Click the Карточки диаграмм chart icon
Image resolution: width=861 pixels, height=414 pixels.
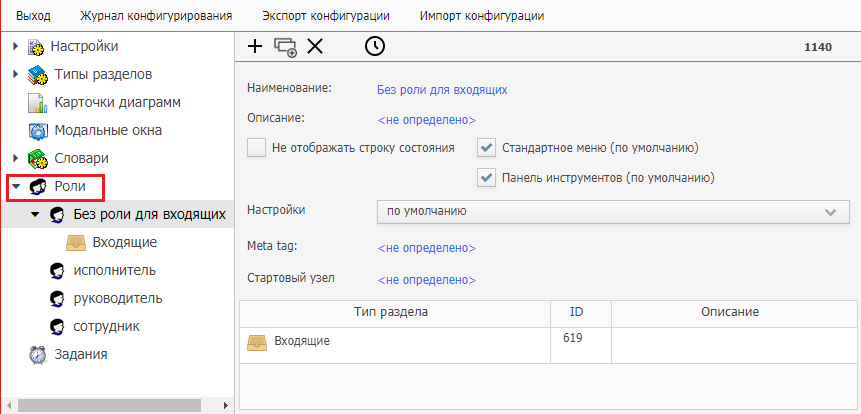[x=38, y=103]
